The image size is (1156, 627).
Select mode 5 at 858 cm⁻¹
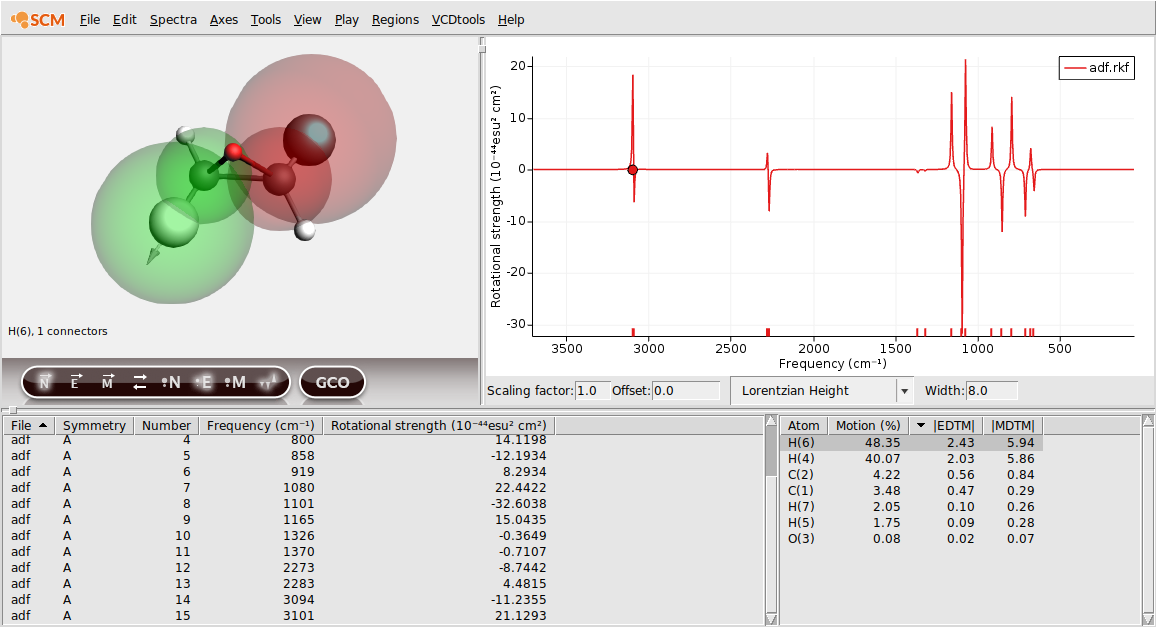tap(279, 456)
